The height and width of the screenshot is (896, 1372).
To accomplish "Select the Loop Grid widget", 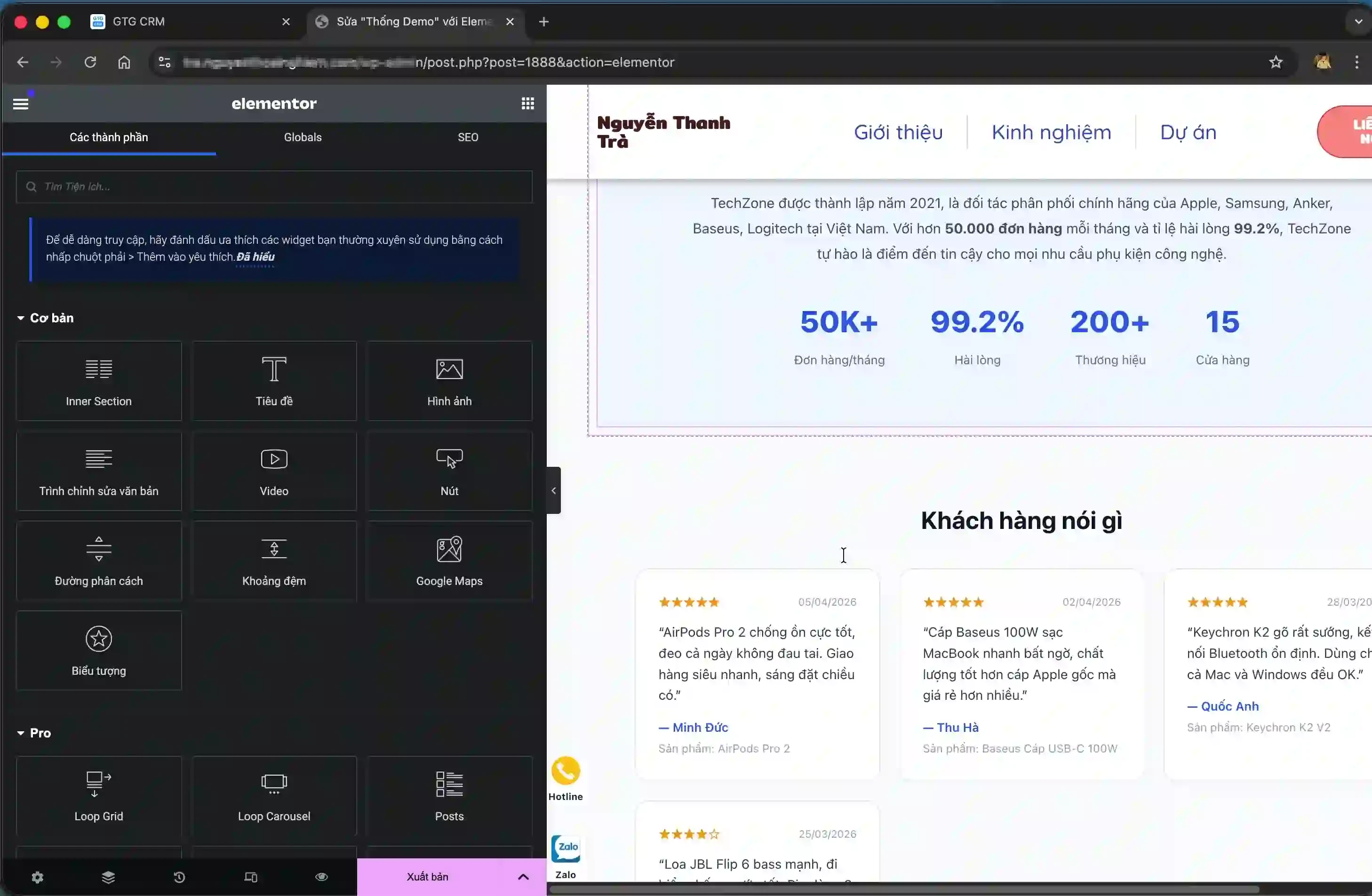I will point(99,796).
